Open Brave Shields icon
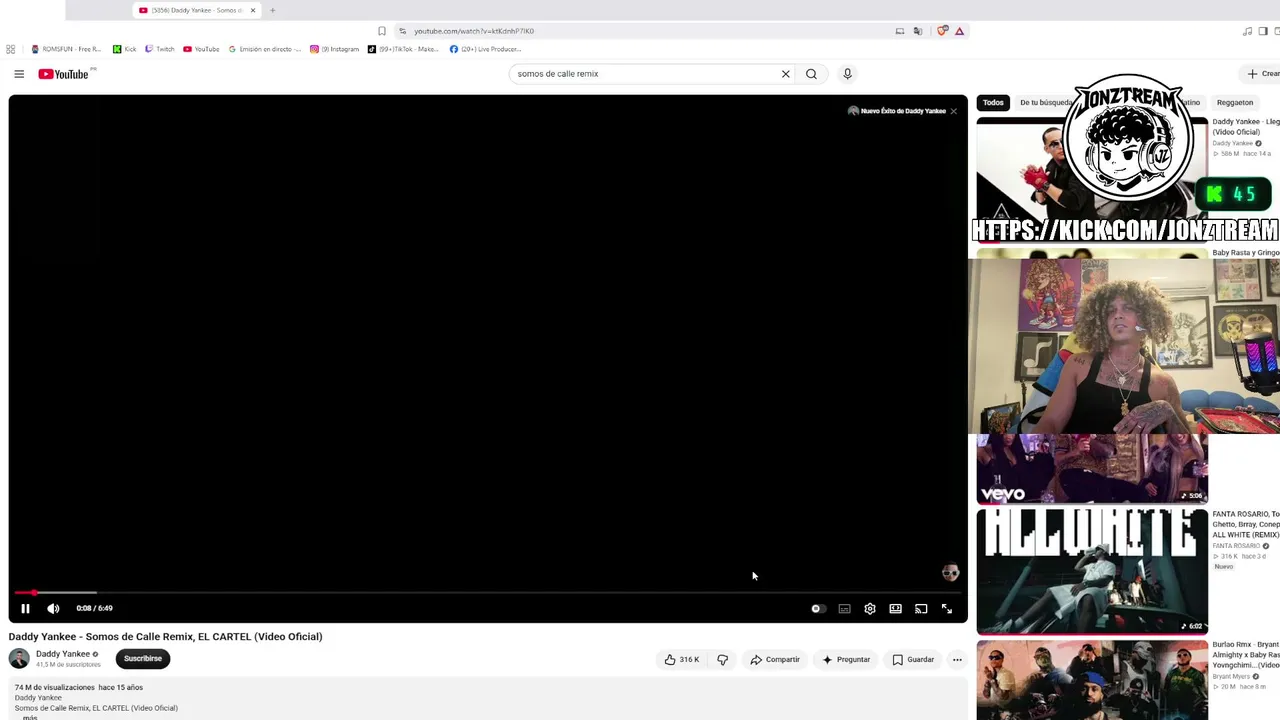 pyautogui.click(x=942, y=31)
